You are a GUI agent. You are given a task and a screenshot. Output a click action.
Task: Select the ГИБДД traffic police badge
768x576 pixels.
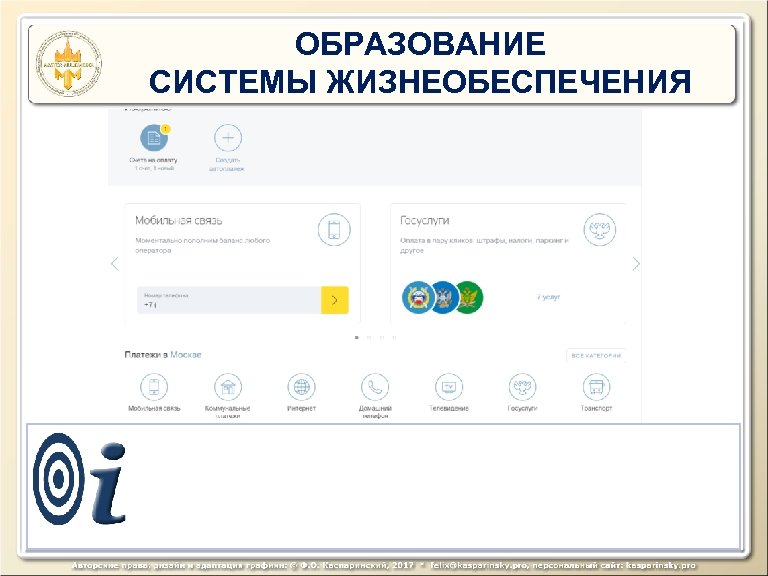pyautogui.click(x=418, y=297)
